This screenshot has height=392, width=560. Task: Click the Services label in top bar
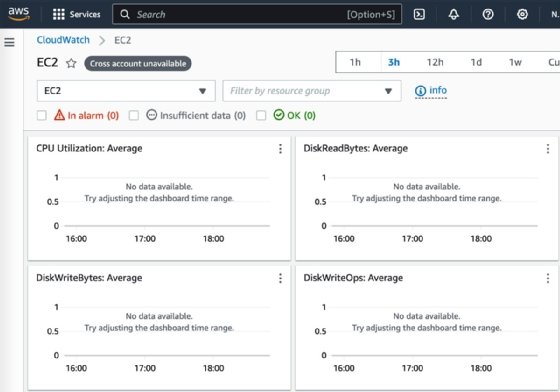pyautogui.click(x=85, y=14)
